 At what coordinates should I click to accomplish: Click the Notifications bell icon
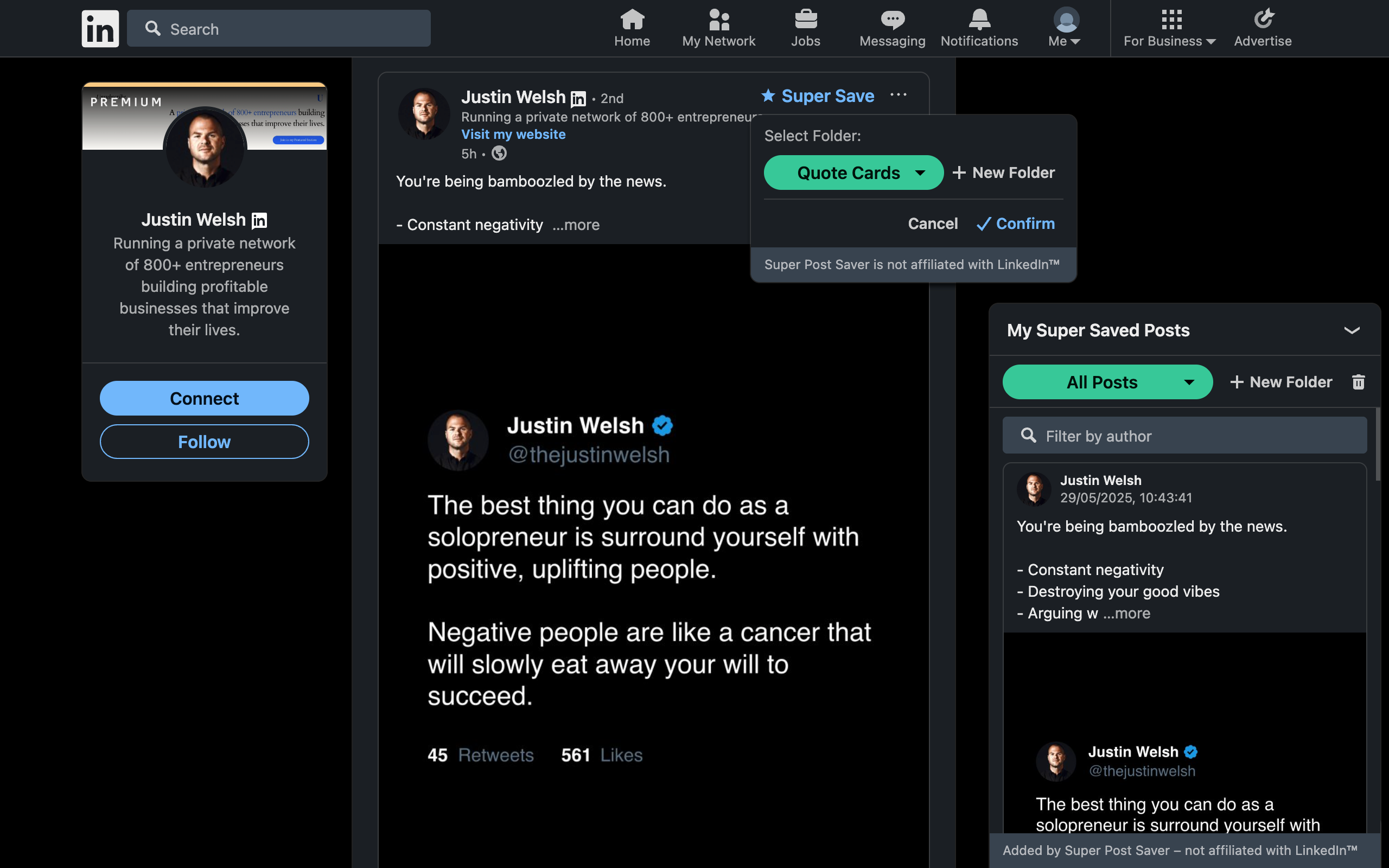pos(979,20)
